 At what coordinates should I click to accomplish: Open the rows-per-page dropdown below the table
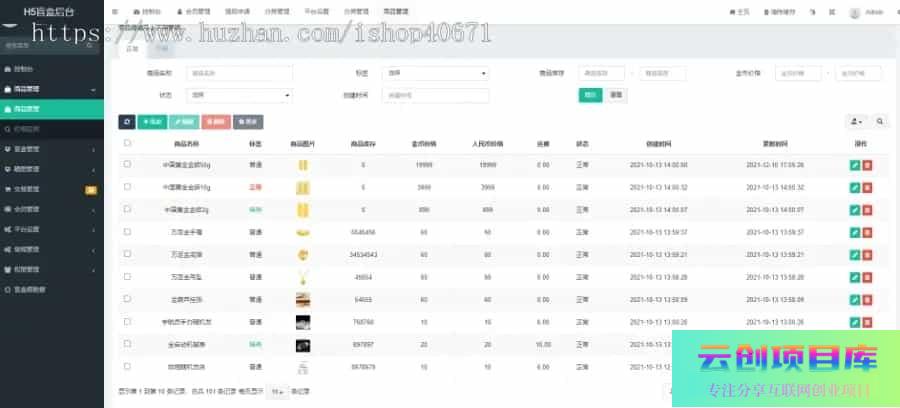click(x=276, y=392)
